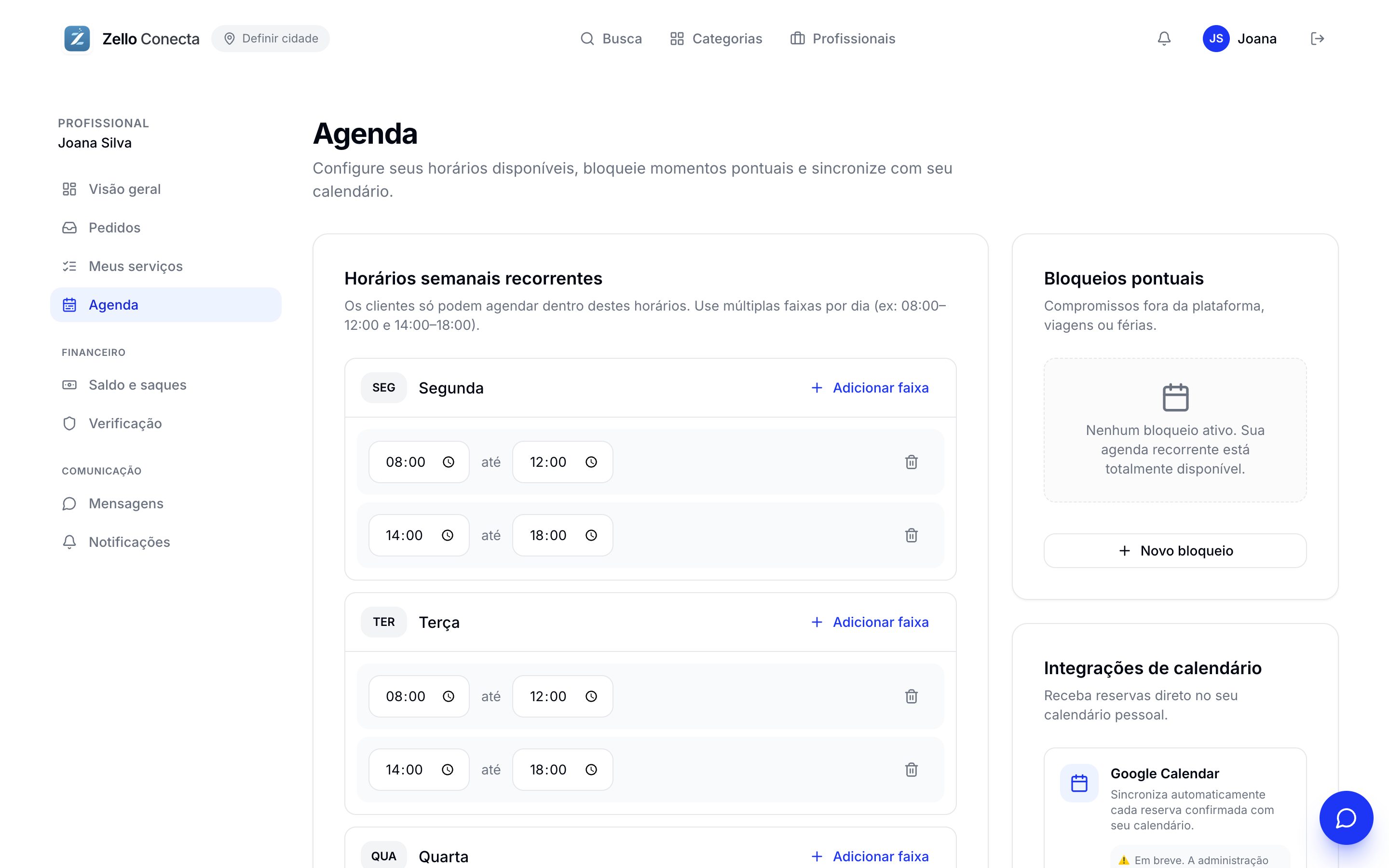1389x868 pixels.
Task: Open Pedidos in sidebar
Action: [x=166, y=227]
